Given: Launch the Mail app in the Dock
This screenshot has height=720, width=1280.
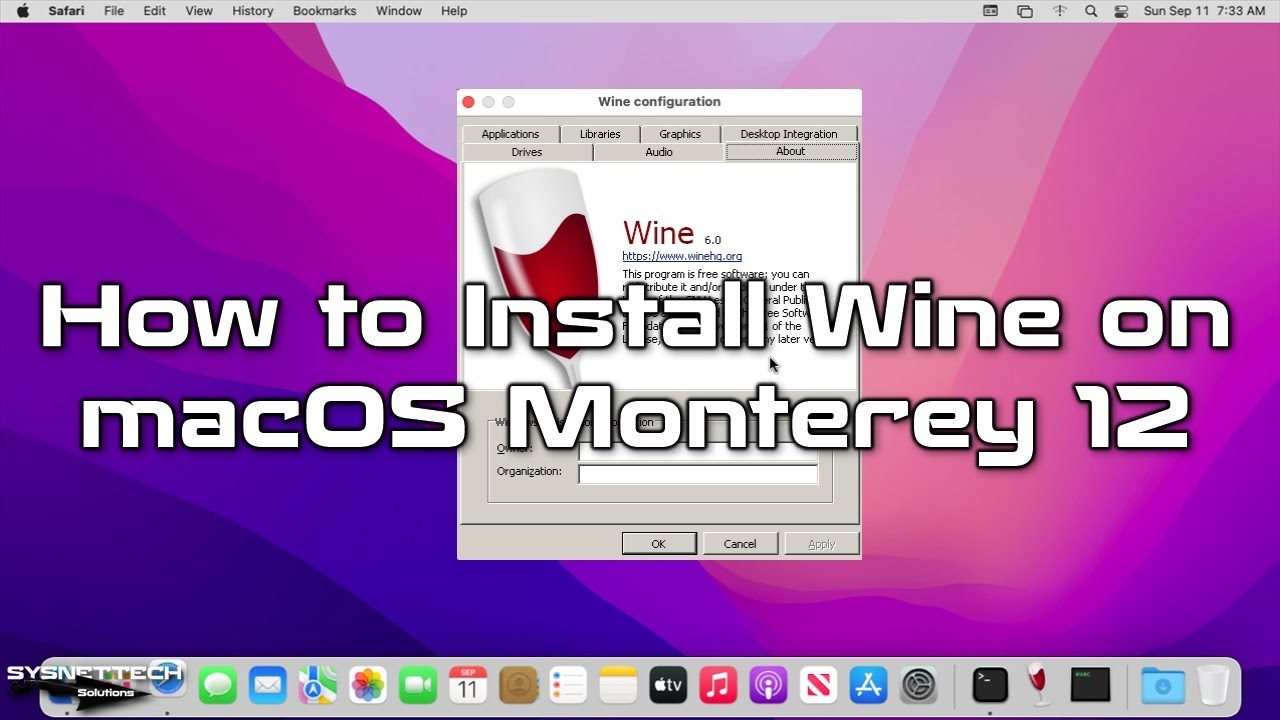Looking at the screenshot, I should click(x=268, y=685).
